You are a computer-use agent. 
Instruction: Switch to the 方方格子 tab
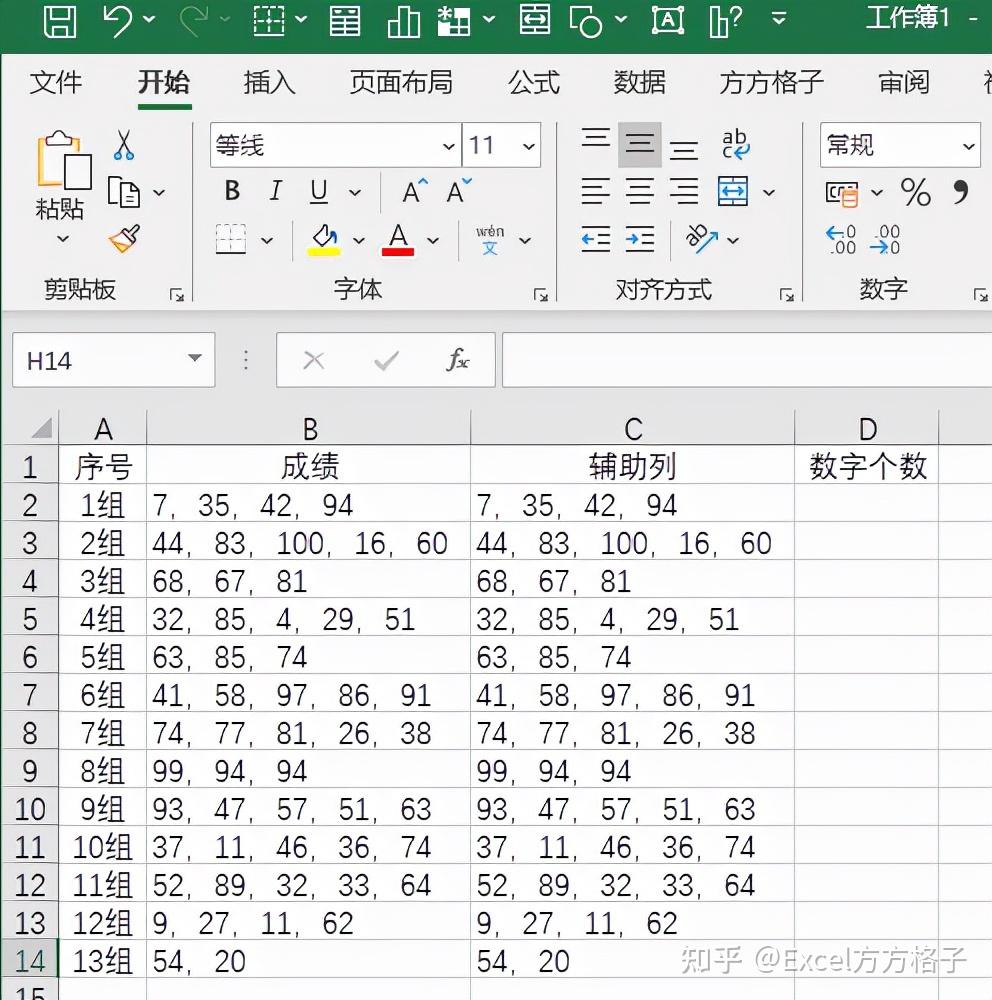pos(772,83)
